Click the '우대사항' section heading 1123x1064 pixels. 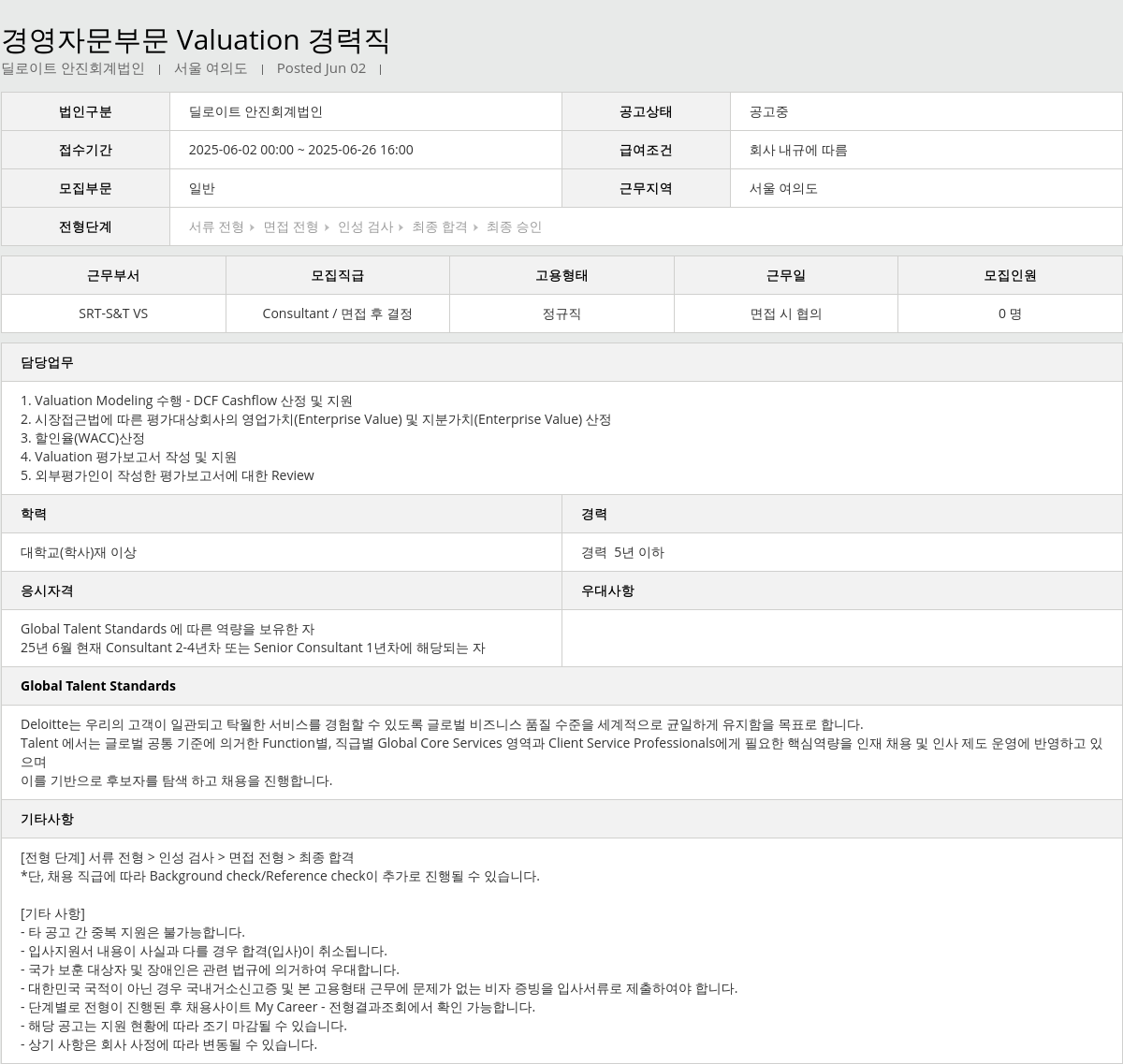[x=607, y=590]
